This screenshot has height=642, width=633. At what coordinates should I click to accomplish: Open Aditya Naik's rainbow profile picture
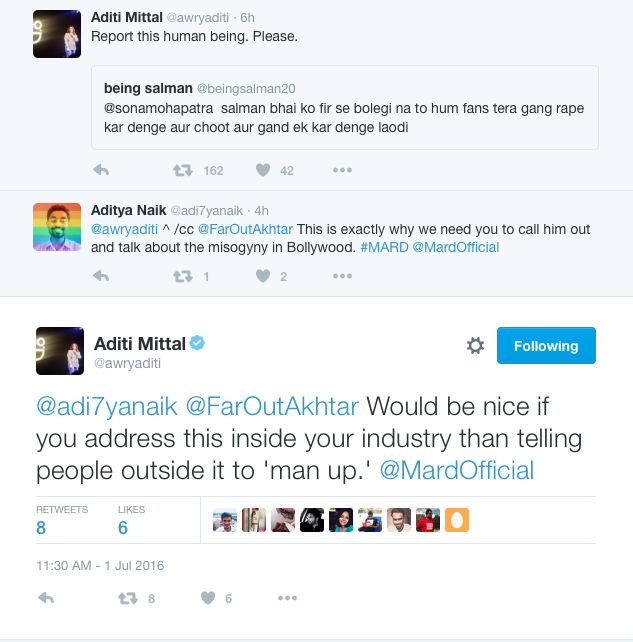pyautogui.click(x=58, y=227)
